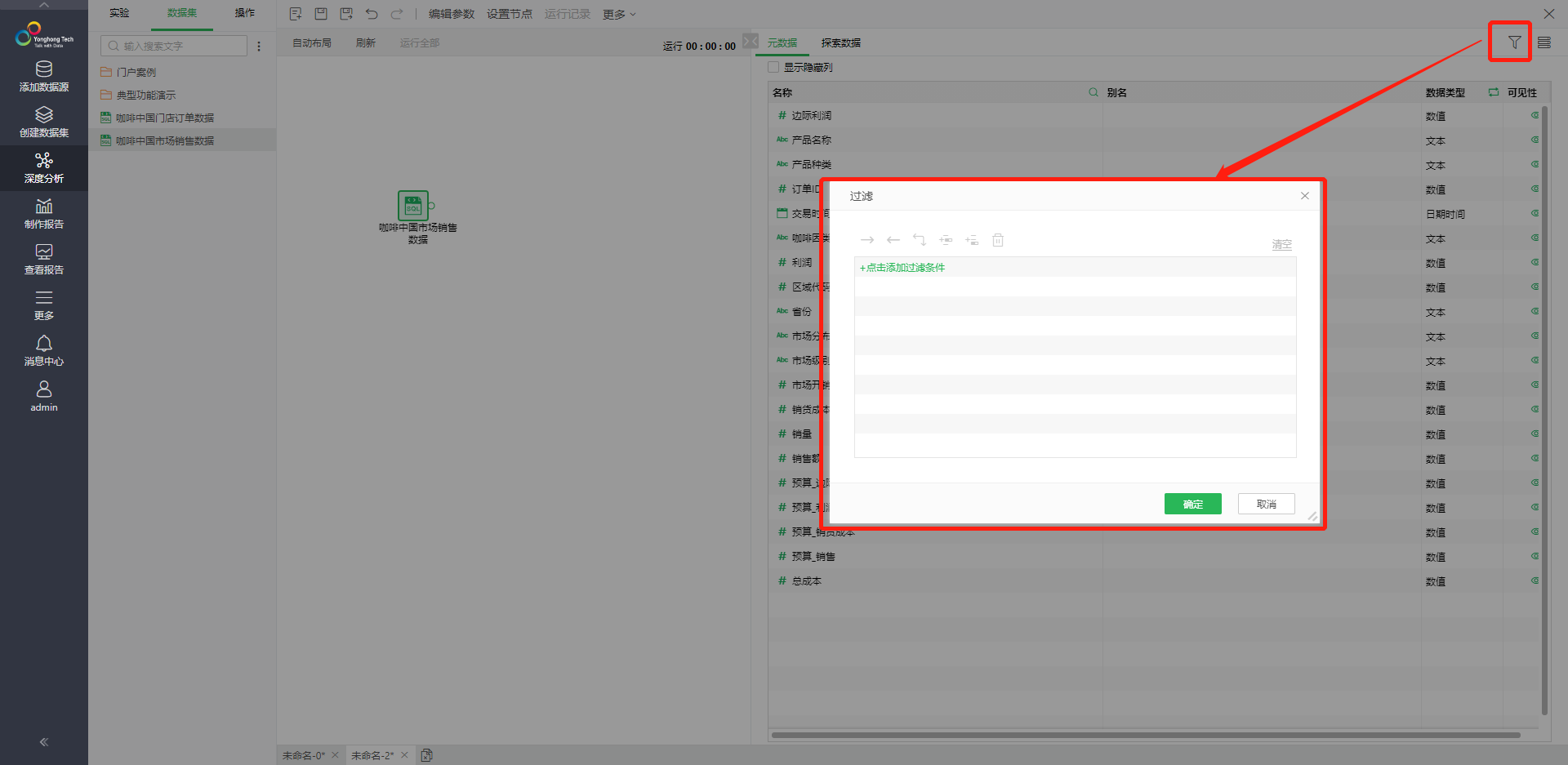Confirm the filter with 确定 button
This screenshot has height=765, width=1568.
(x=1193, y=504)
